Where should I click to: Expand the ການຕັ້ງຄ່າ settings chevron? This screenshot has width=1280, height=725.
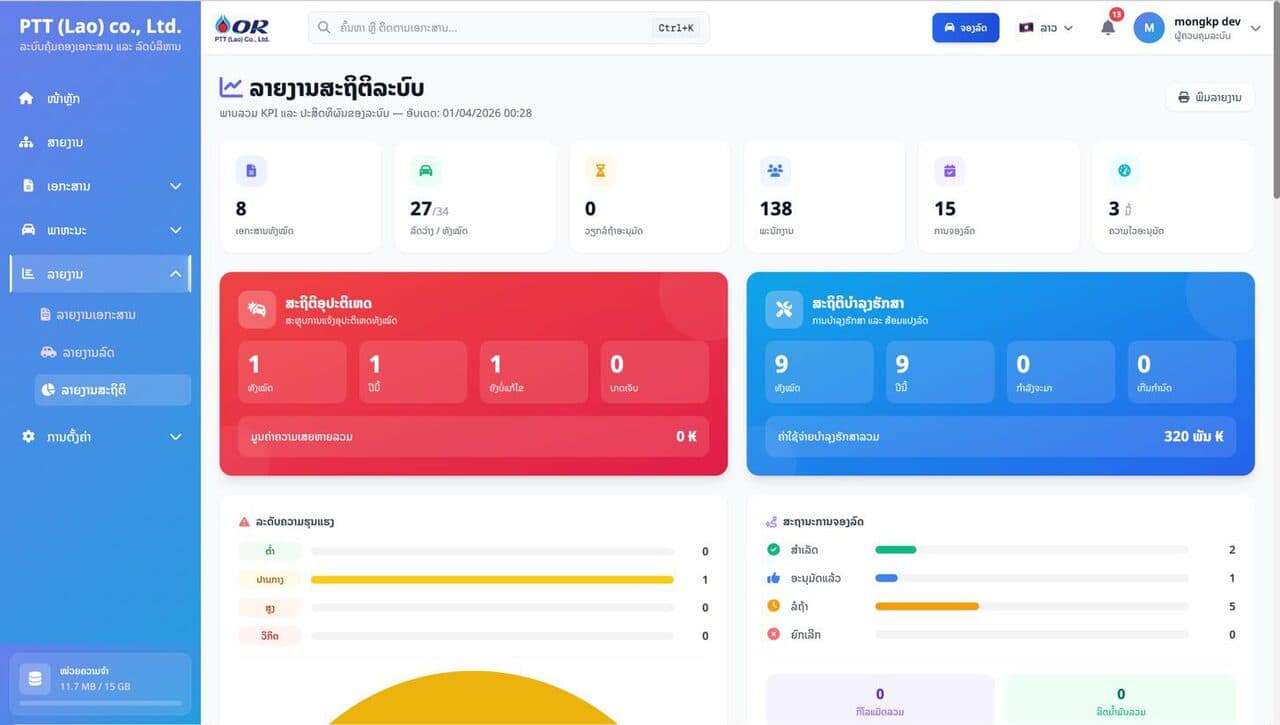tap(176, 437)
